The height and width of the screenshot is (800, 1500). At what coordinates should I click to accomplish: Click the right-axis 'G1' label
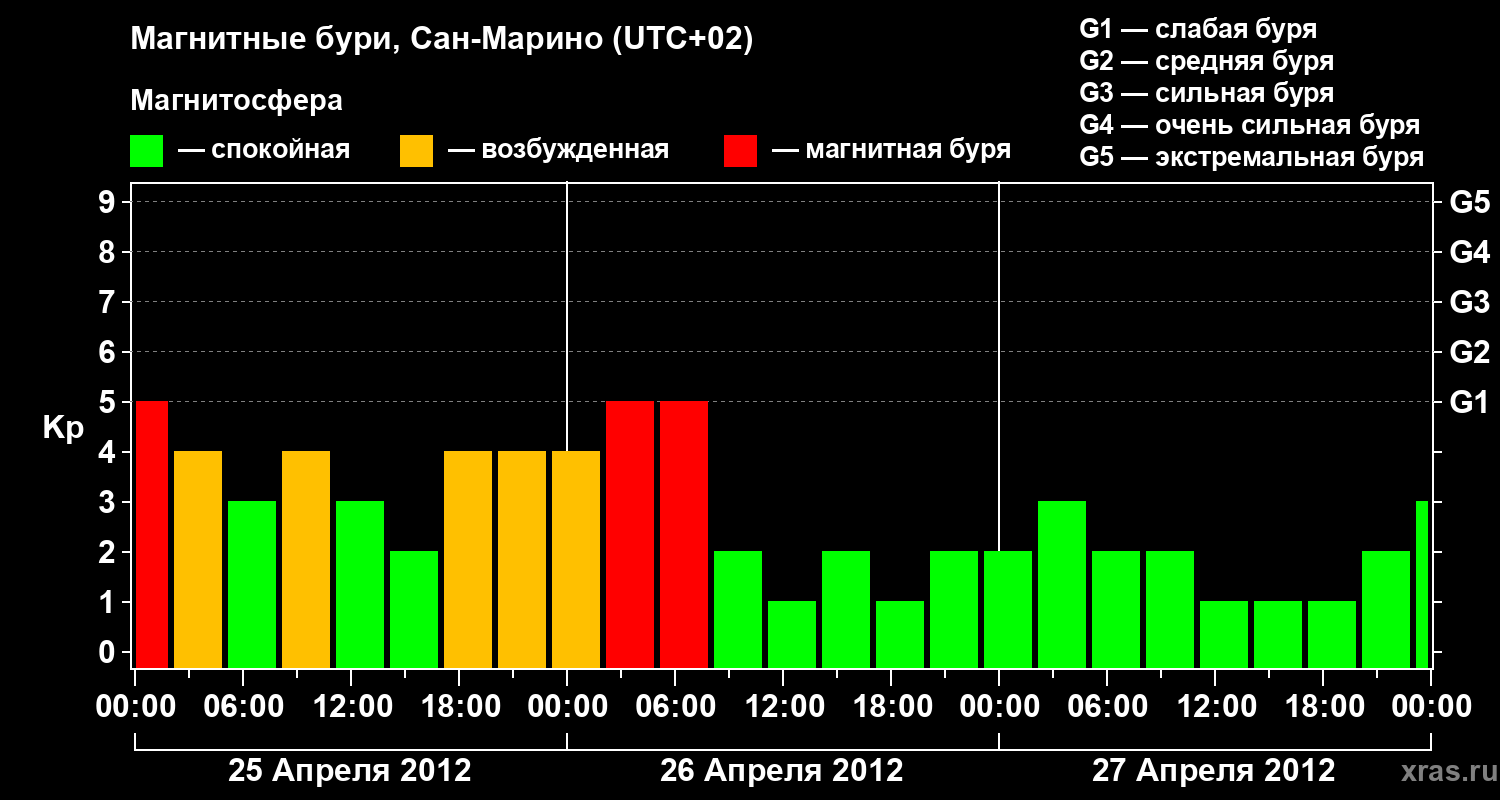click(1469, 402)
